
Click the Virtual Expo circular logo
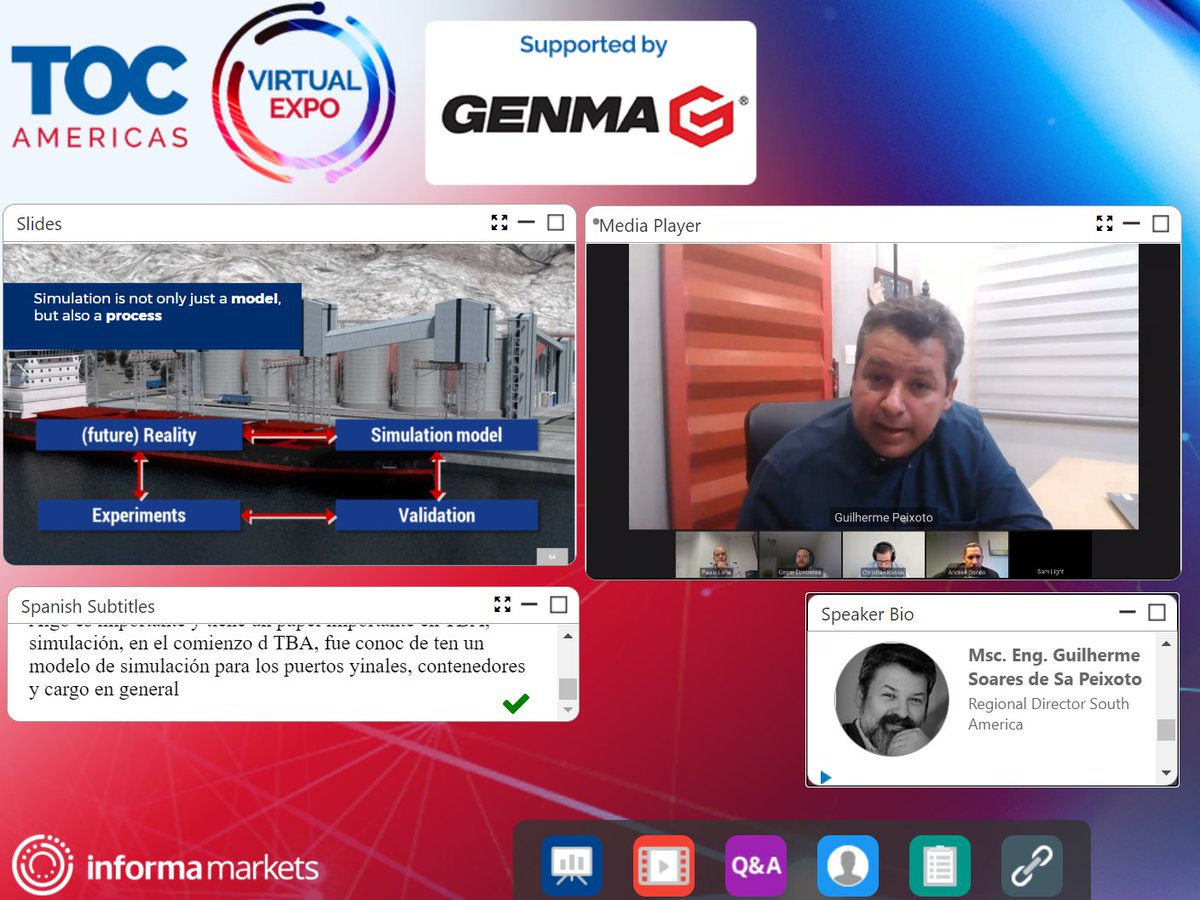[303, 95]
